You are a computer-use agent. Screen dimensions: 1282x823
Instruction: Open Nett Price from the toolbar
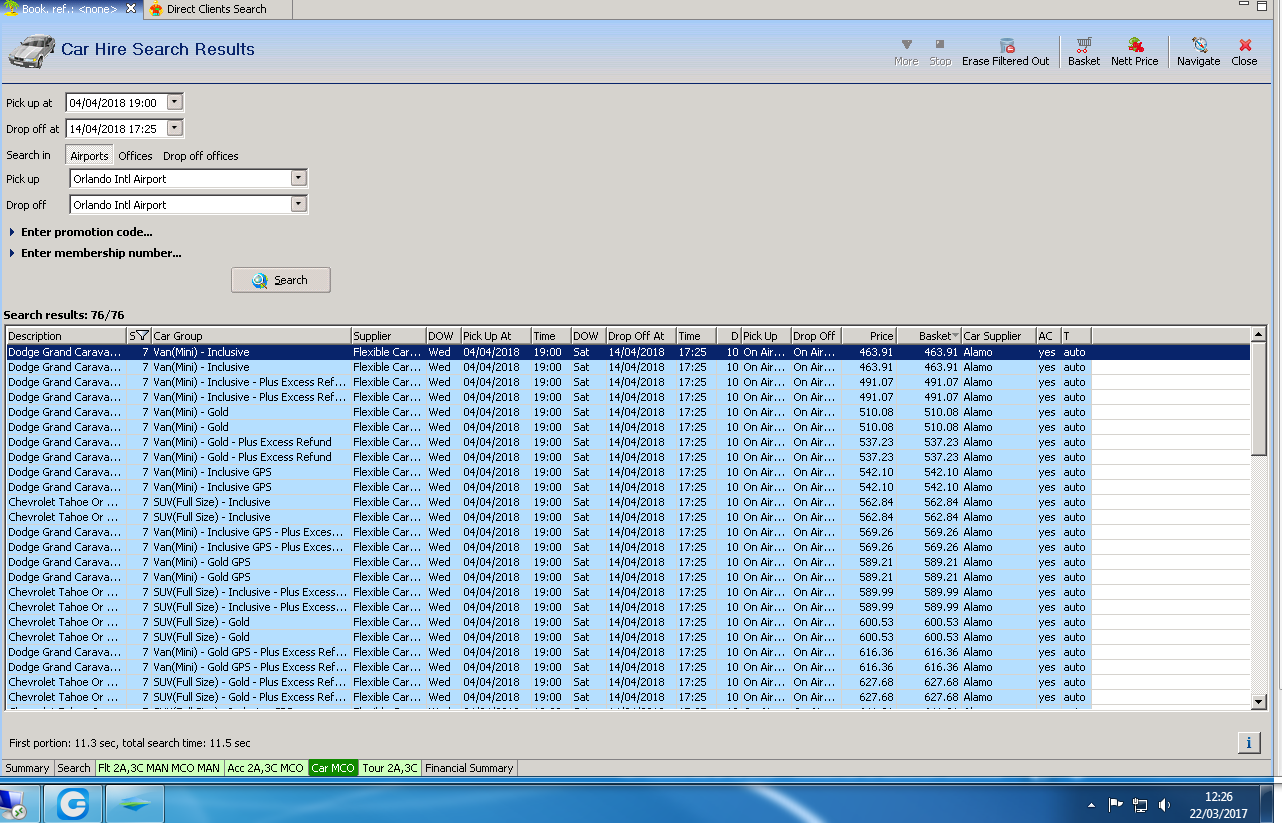[x=1134, y=52]
